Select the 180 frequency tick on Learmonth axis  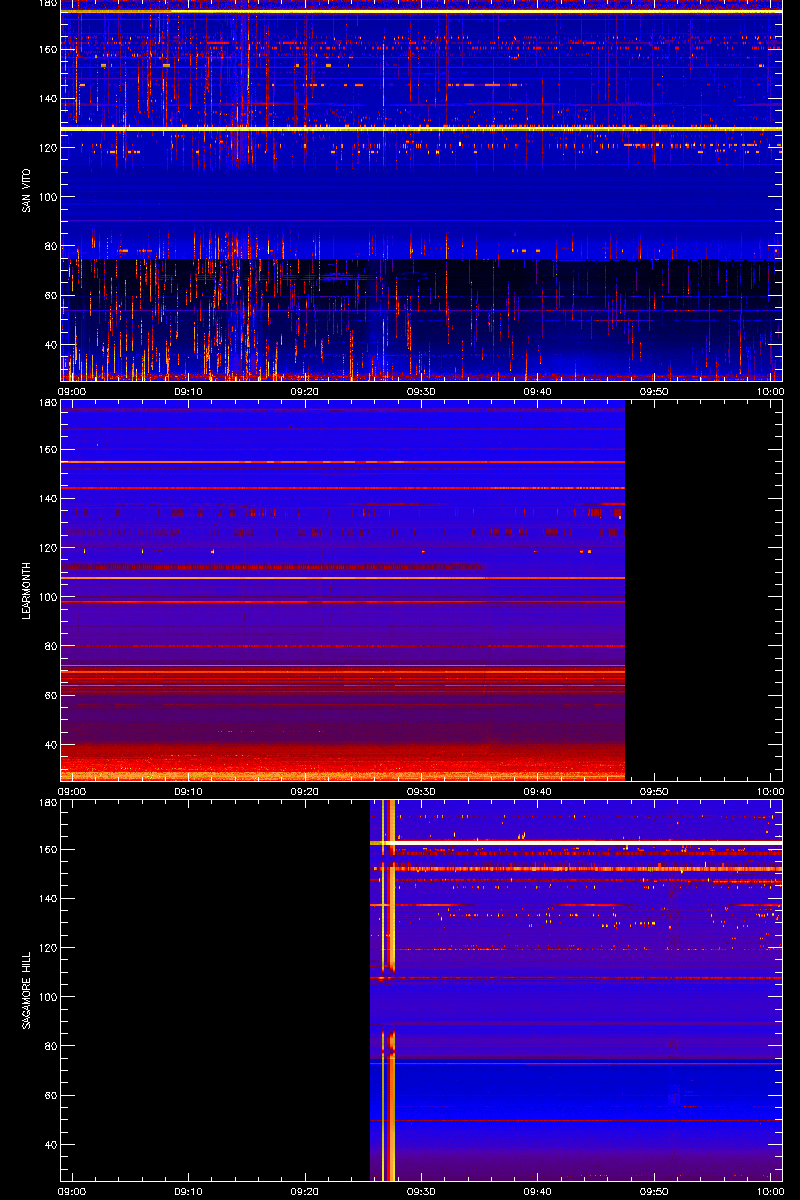click(46, 403)
